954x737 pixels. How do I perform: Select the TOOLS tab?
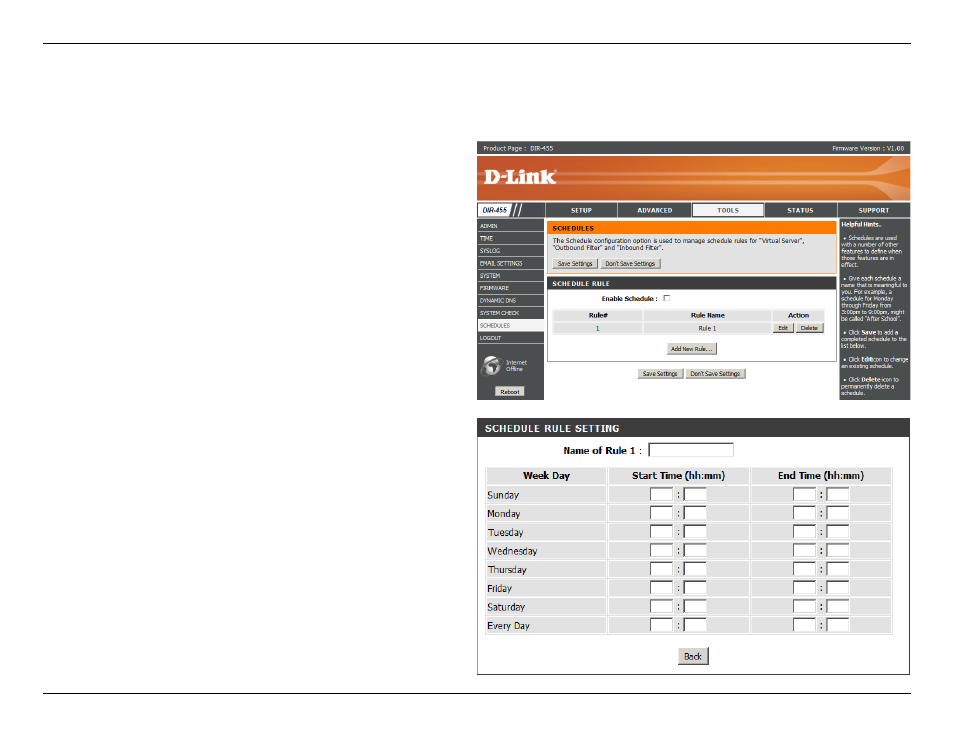coord(728,210)
